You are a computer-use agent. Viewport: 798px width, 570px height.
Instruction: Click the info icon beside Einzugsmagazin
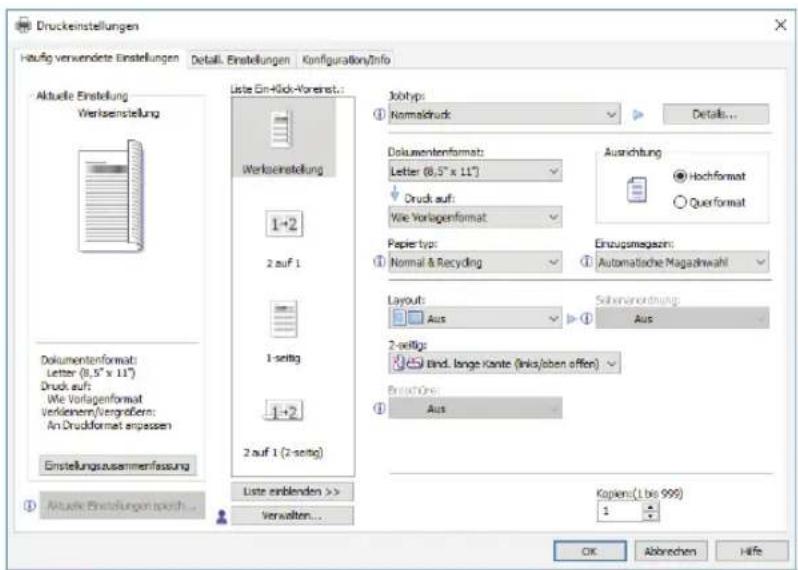(x=586, y=262)
